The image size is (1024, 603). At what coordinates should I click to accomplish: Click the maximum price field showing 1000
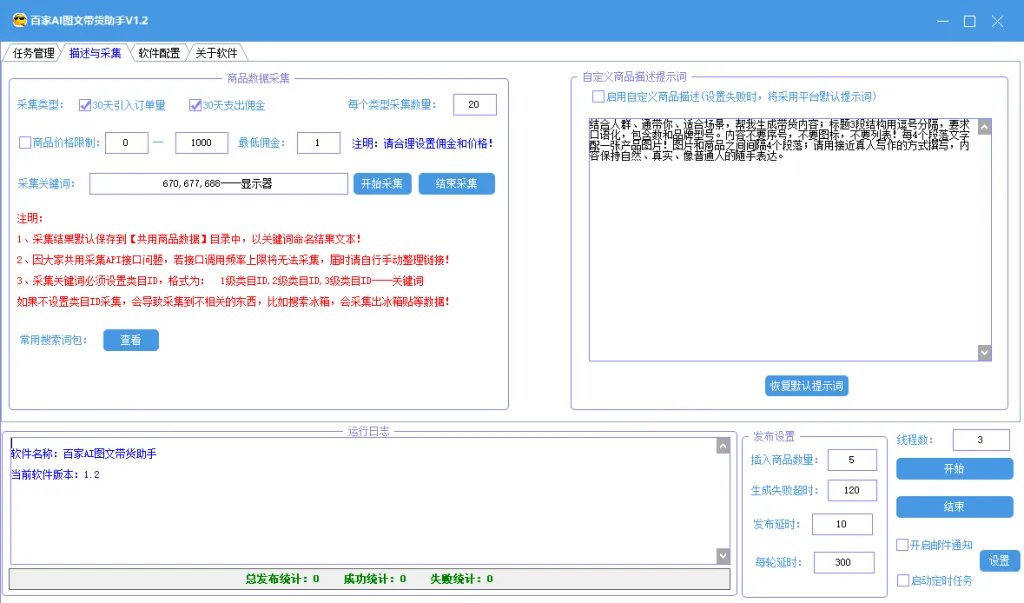click(201, 142)
